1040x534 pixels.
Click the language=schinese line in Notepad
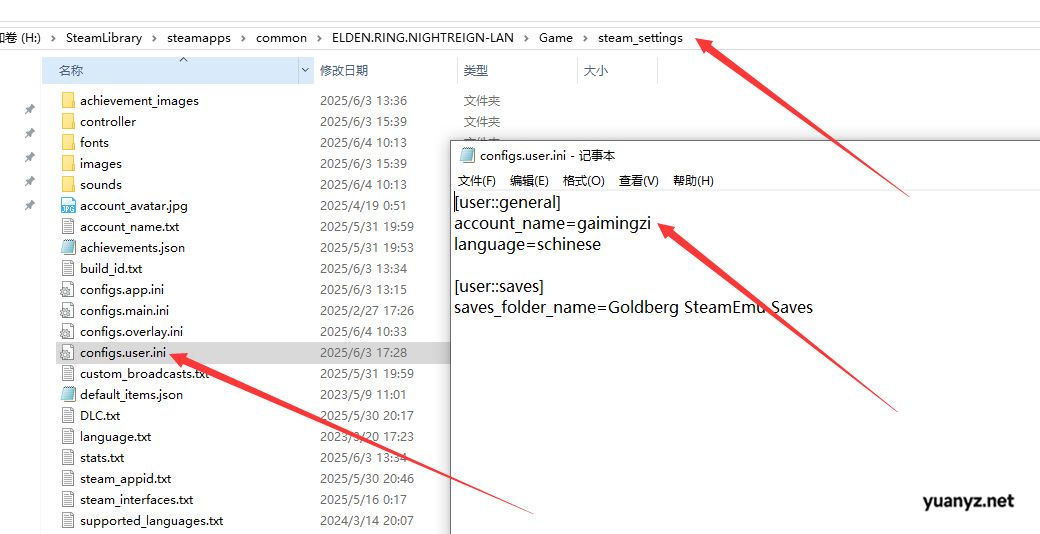coord(527,245)
